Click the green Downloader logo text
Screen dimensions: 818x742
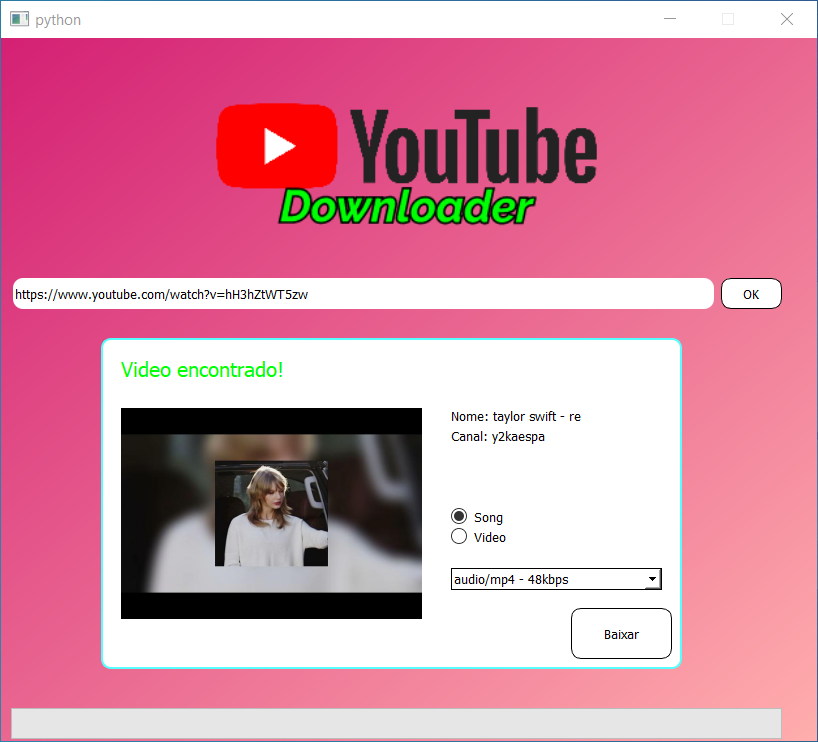(406, 207)
